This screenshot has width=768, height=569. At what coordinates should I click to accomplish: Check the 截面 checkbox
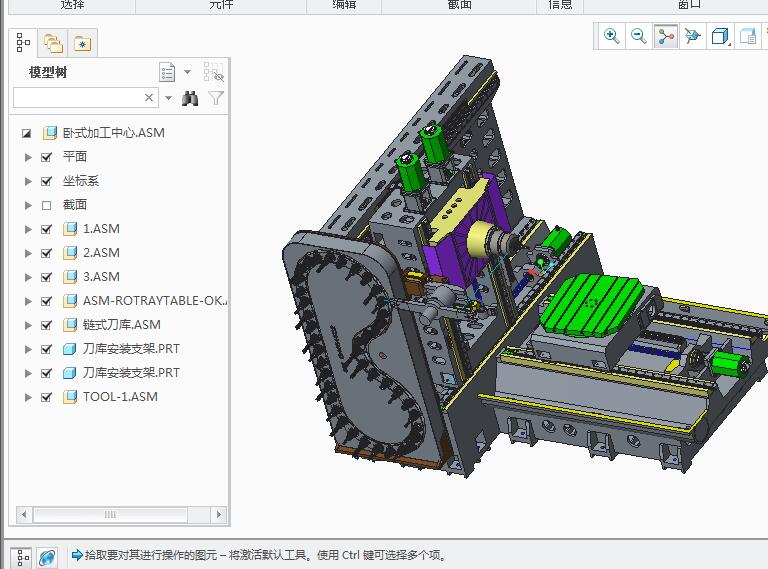[x=47, y=205]
